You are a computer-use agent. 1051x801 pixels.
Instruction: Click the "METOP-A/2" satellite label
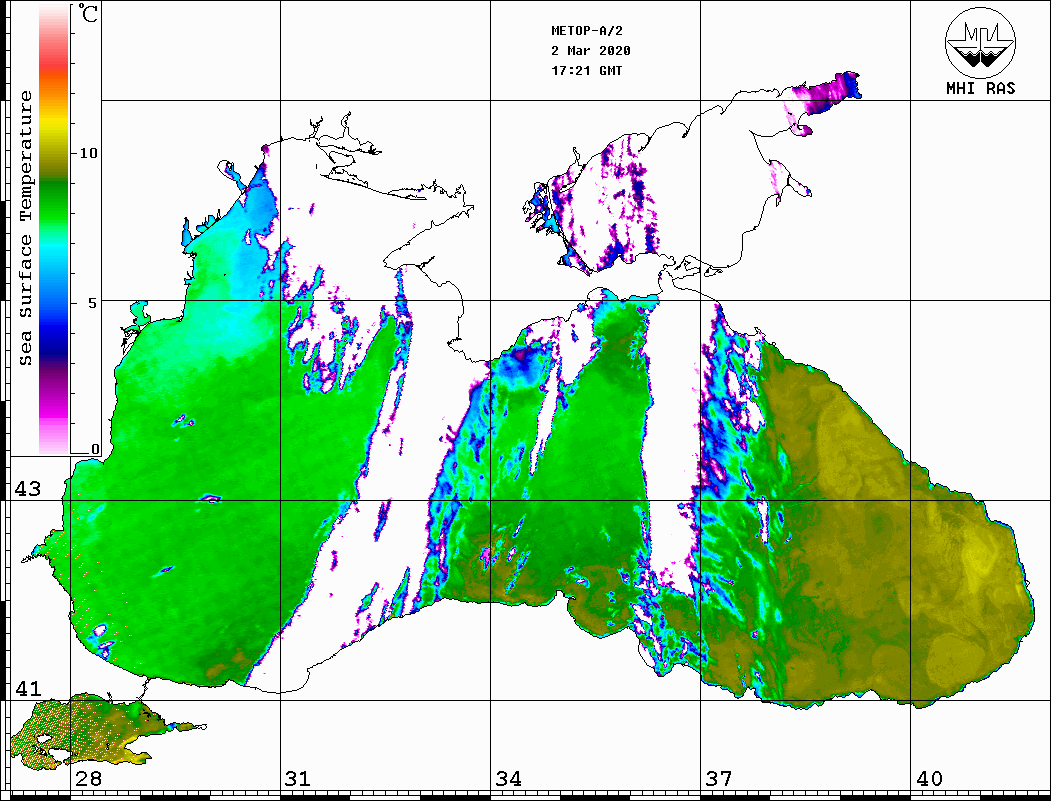click(x=586, y=31)
